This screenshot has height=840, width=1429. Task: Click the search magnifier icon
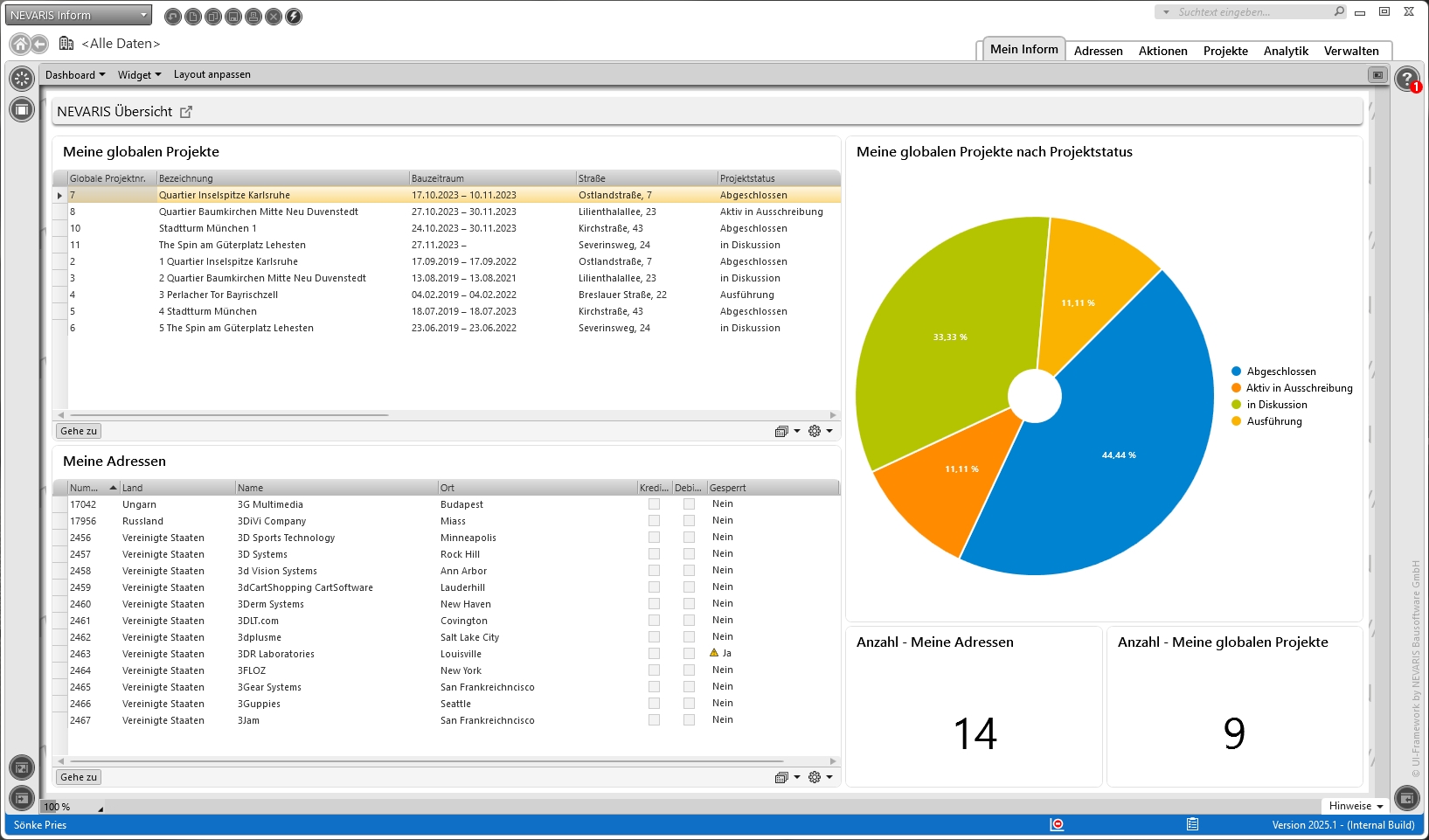coord(1339,11)
